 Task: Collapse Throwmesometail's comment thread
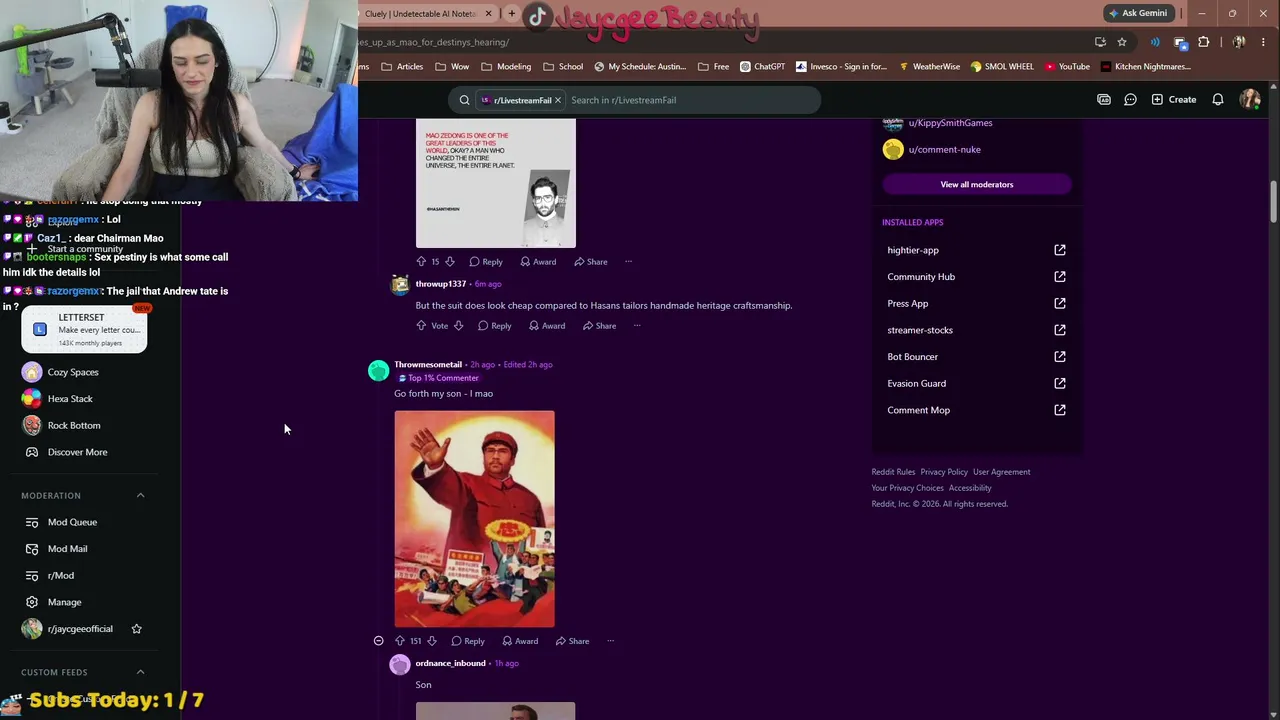click(x=378, y=641)
